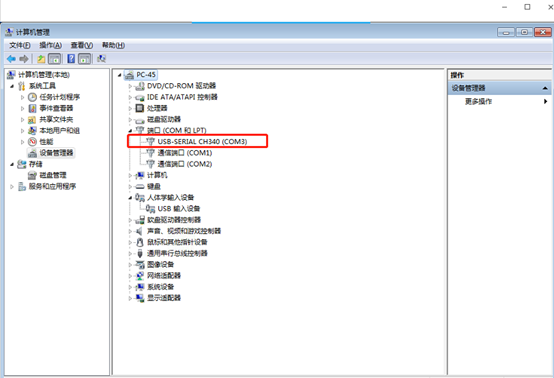Select 设备管理器 in left tree

click(x=56, y=153)
